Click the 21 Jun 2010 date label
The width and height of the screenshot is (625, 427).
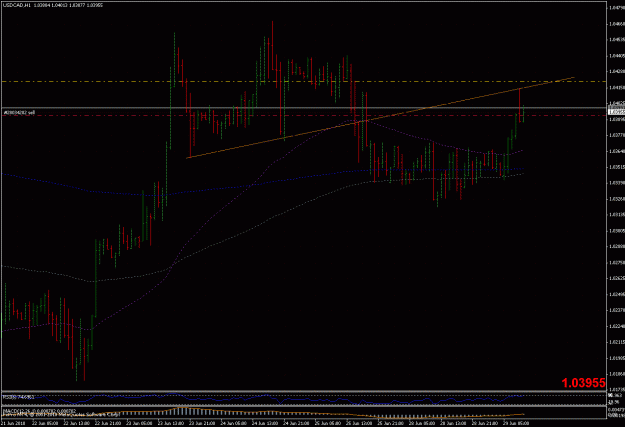point(12,423)
